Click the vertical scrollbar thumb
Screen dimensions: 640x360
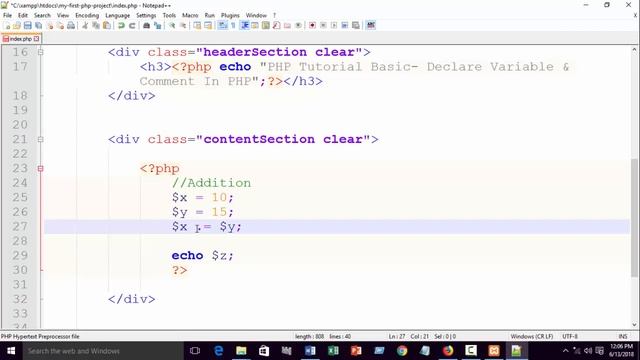pos(634,218)
